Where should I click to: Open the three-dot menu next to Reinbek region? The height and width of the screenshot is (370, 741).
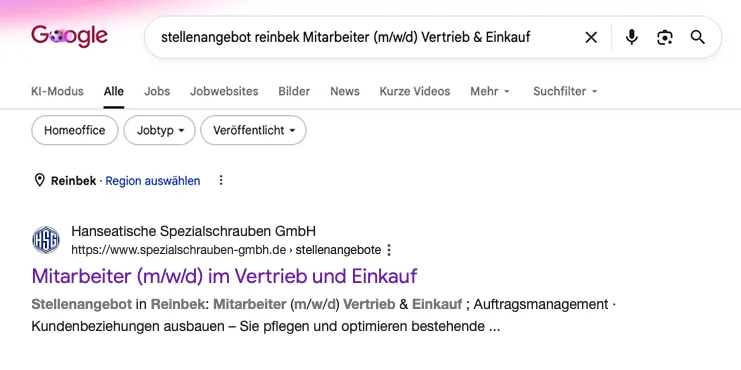click(221, 181)
